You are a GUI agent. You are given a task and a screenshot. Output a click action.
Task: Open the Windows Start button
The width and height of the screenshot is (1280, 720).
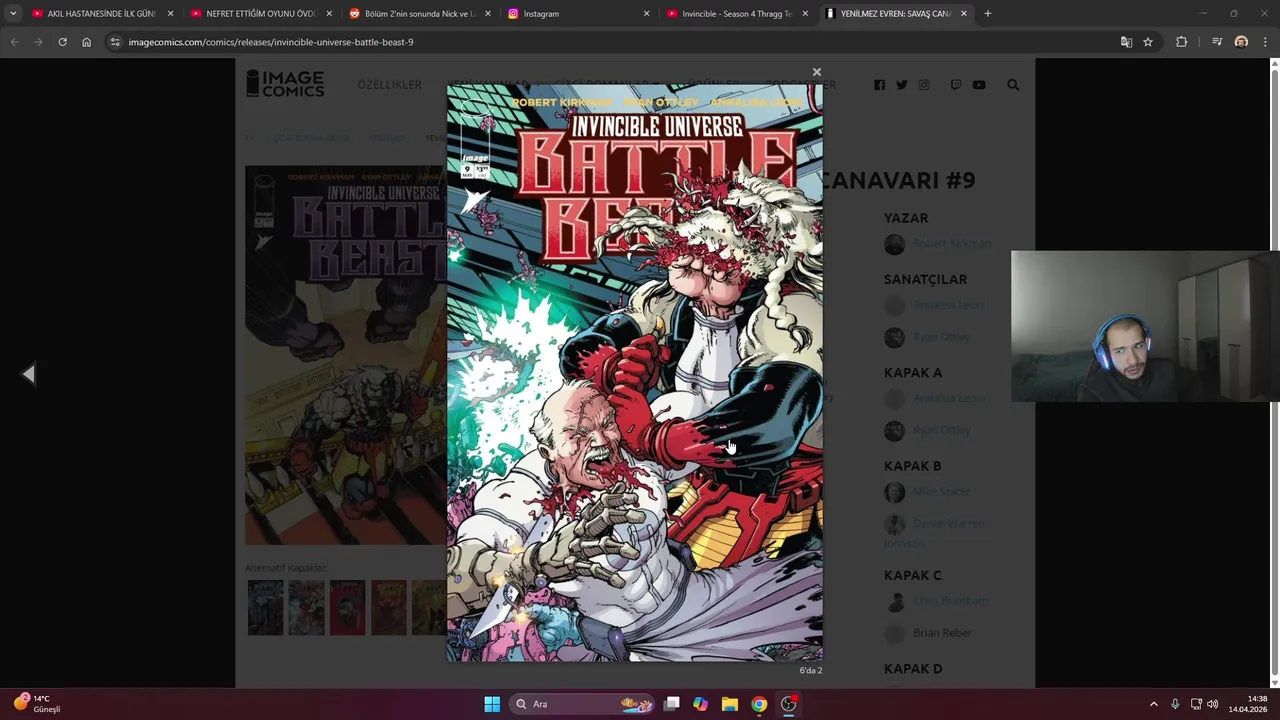click(x=492, y=704)
